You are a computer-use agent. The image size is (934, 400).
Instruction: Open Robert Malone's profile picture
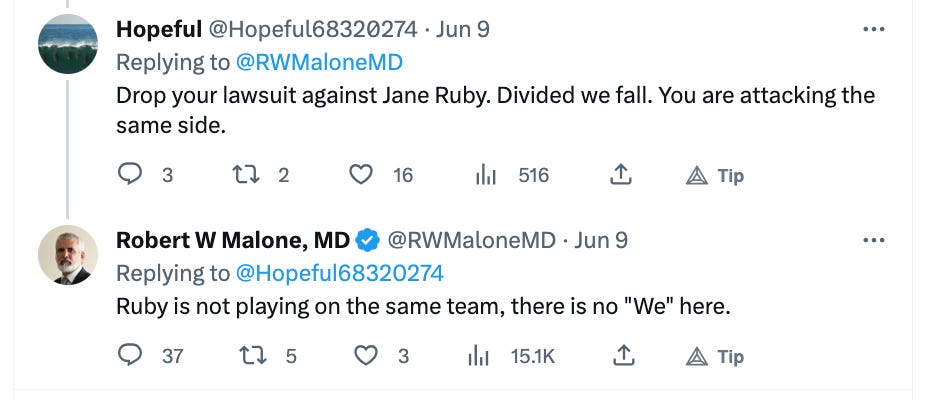pos(68,255)
